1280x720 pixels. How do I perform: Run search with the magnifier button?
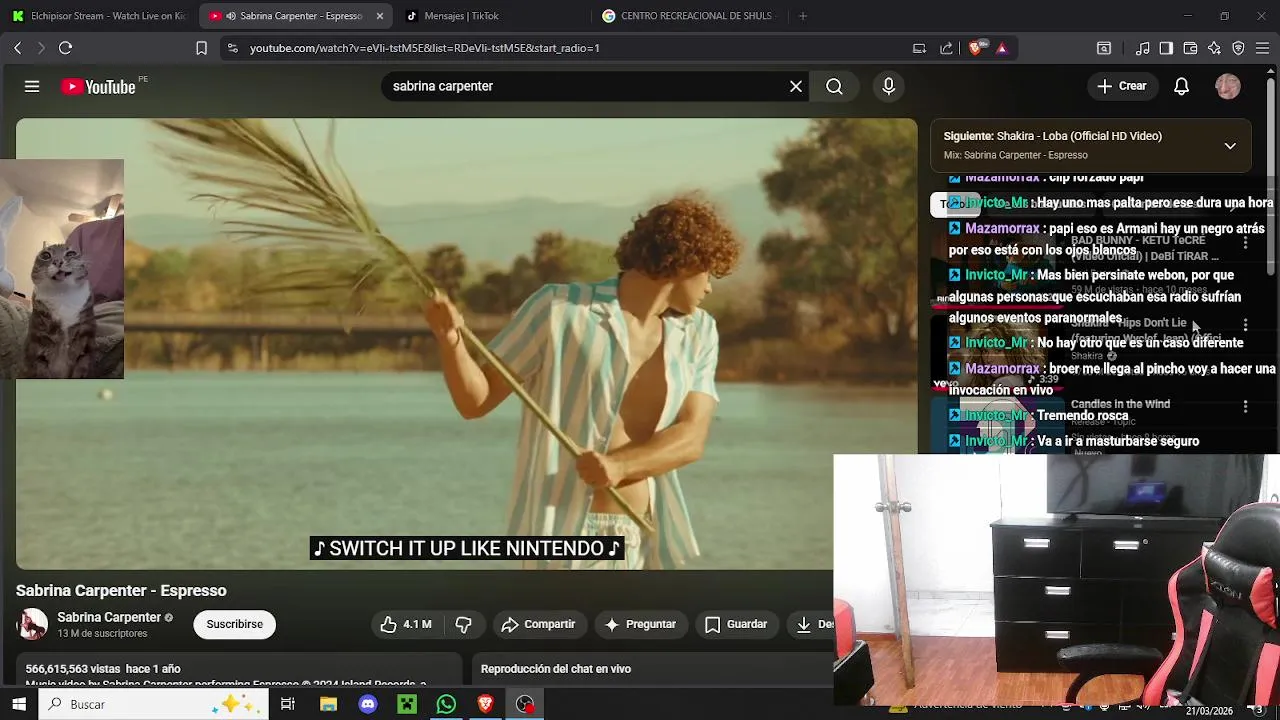pos(834,87)
